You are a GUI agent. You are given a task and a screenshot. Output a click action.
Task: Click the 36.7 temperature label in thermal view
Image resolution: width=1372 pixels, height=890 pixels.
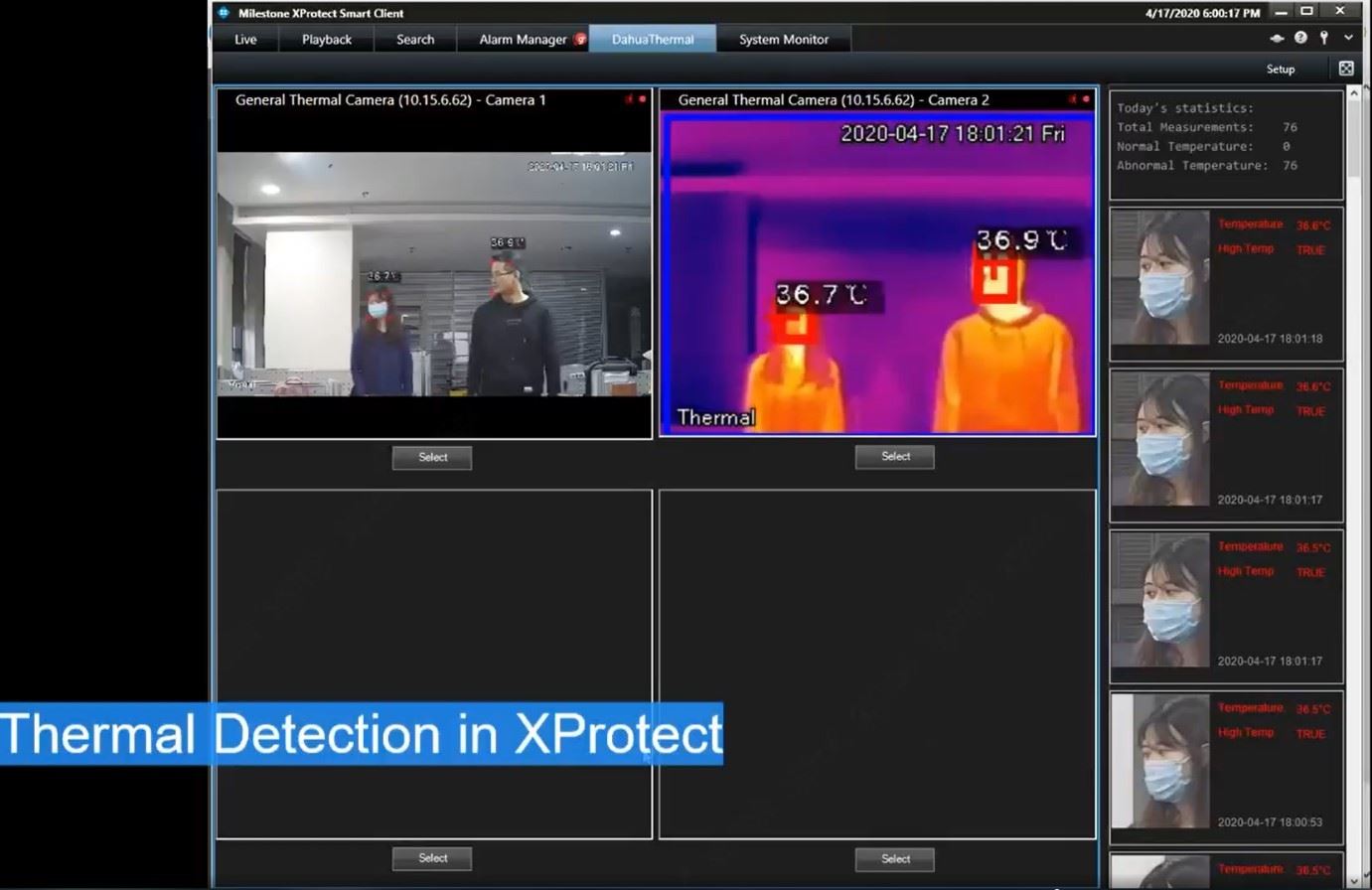821,295
